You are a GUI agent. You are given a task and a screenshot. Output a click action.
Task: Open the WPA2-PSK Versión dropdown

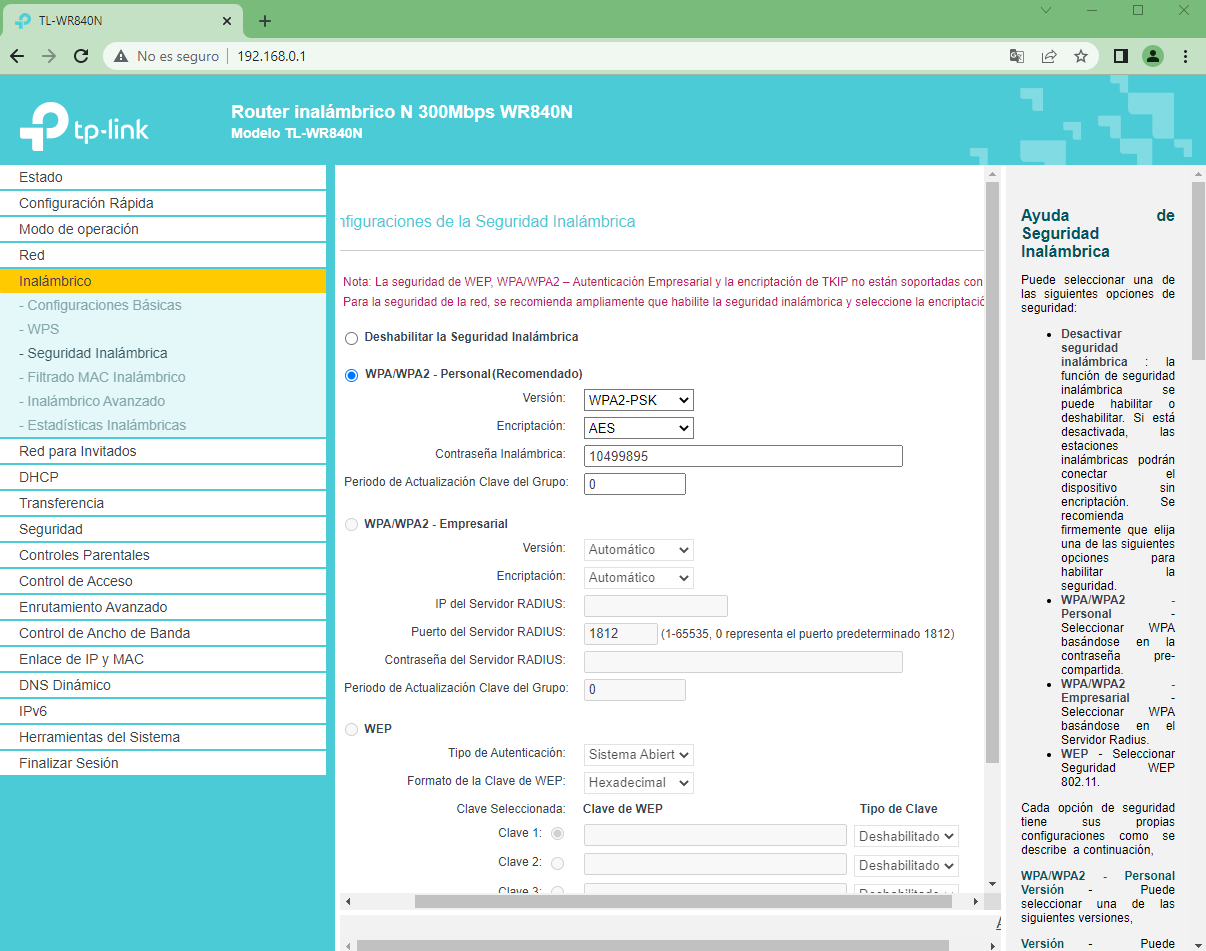638,400
